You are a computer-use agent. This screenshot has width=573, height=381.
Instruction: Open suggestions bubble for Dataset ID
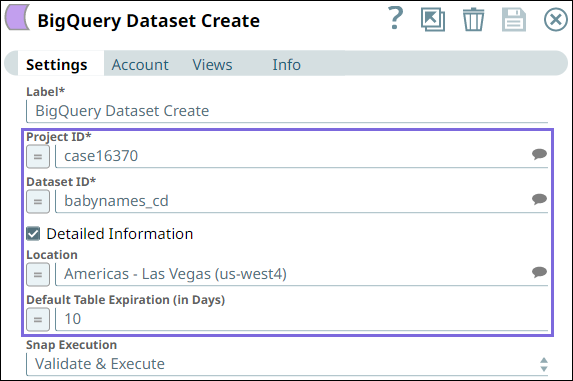(539, 199)
